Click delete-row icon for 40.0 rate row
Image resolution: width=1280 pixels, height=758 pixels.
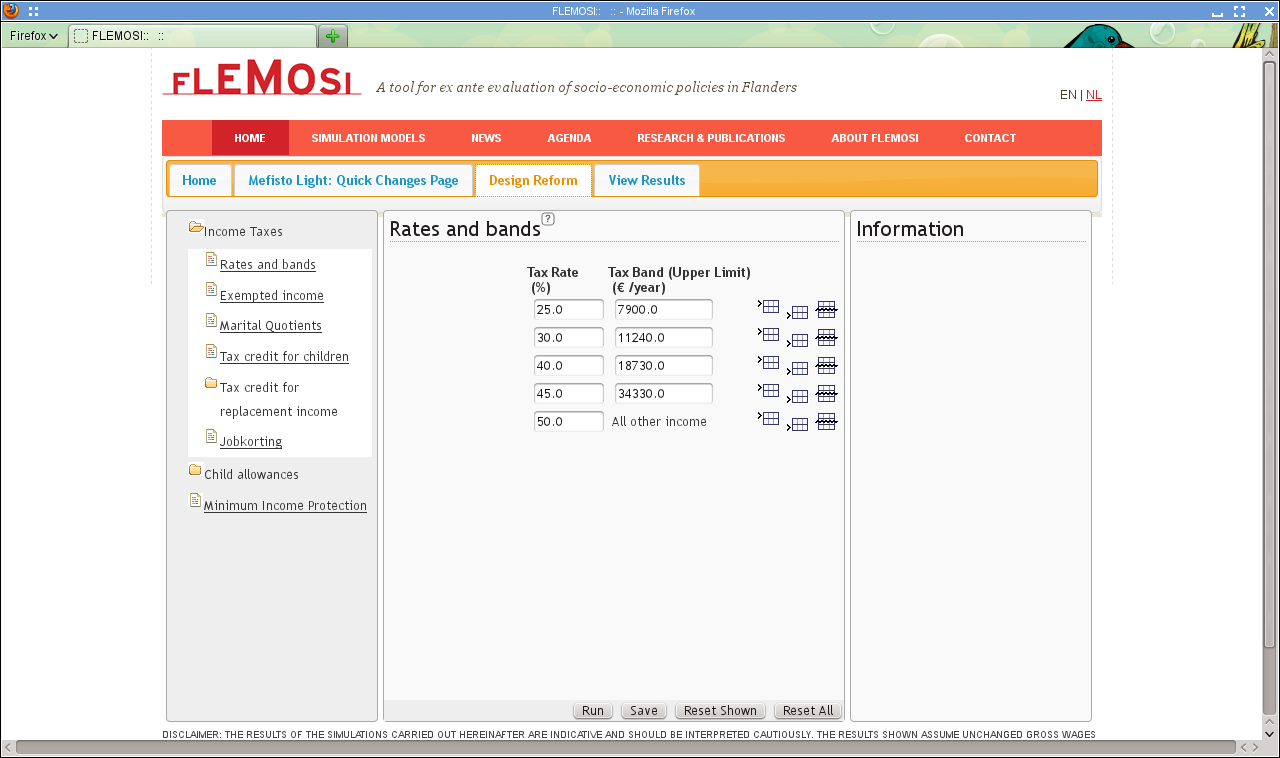[x=826, y=365]
